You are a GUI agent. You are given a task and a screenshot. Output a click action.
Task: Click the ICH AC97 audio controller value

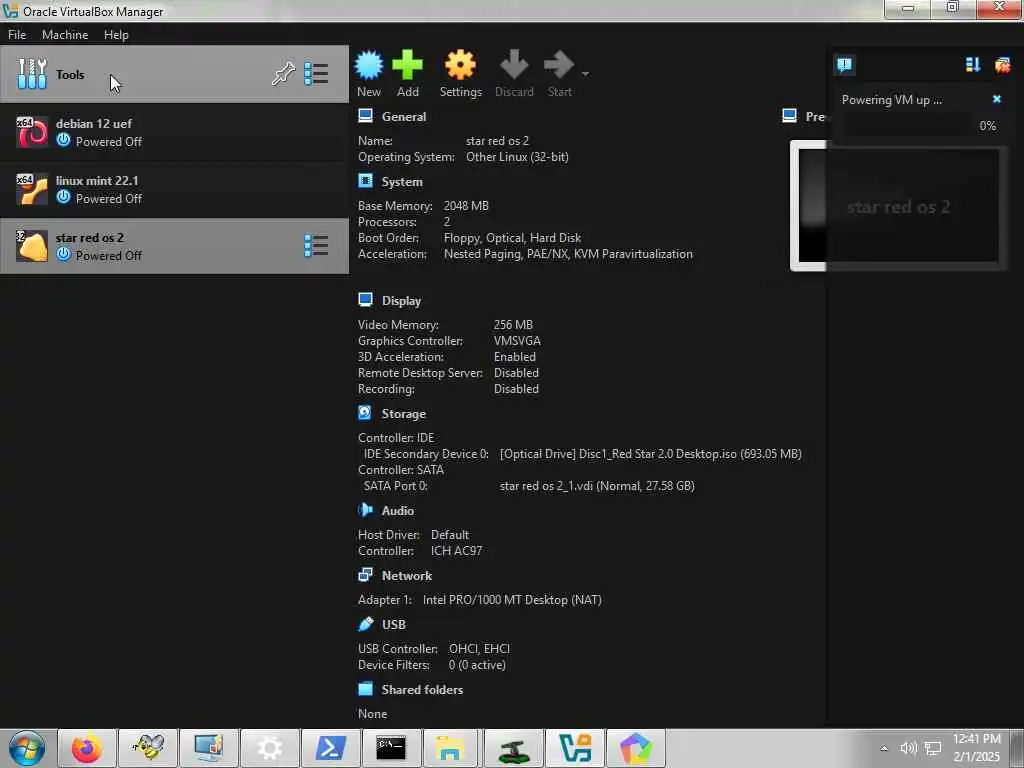point(456,551)
